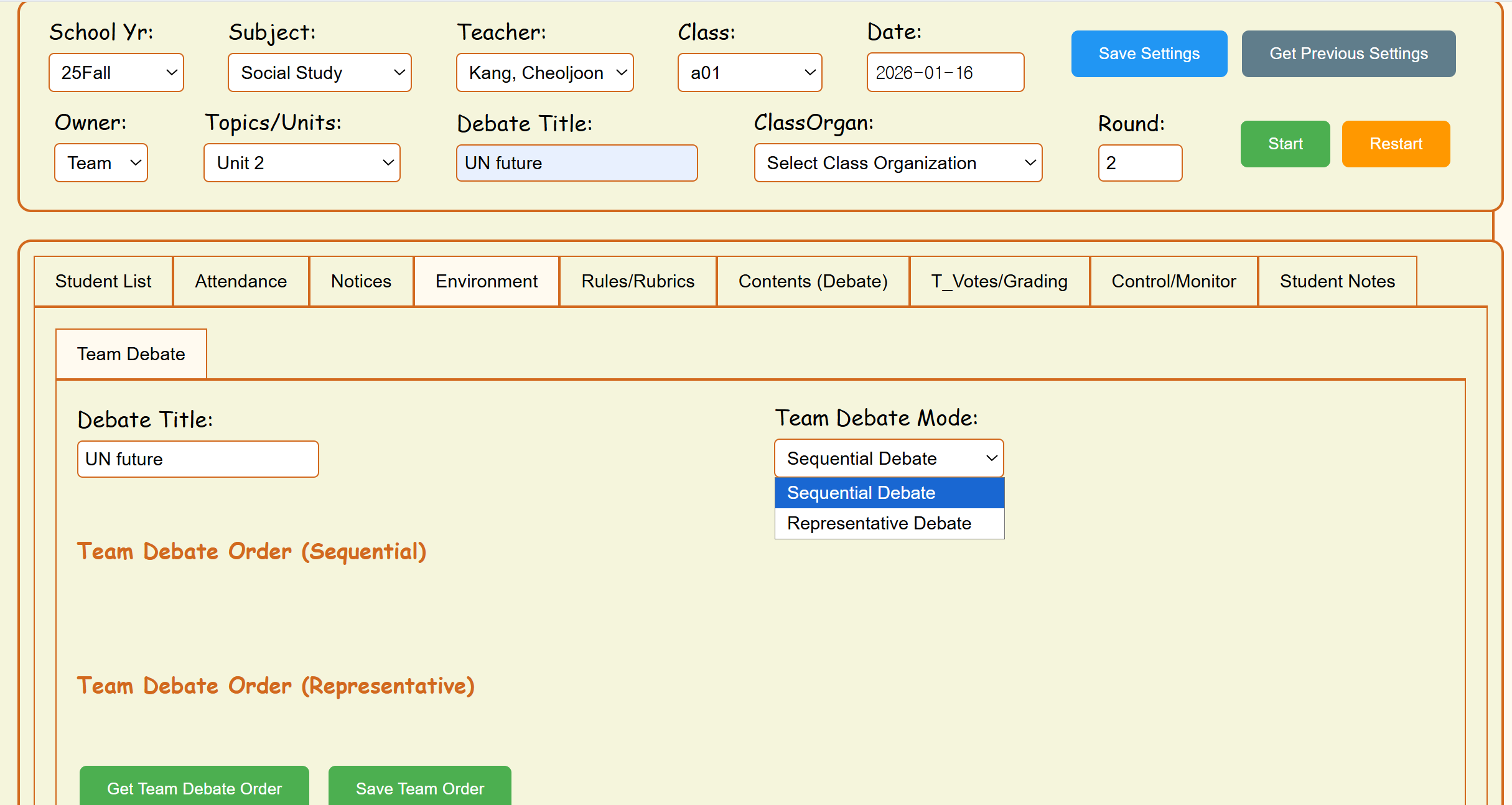
Task: Expand the Subject dropdown showing Social Study
Action: pos(319,73)
